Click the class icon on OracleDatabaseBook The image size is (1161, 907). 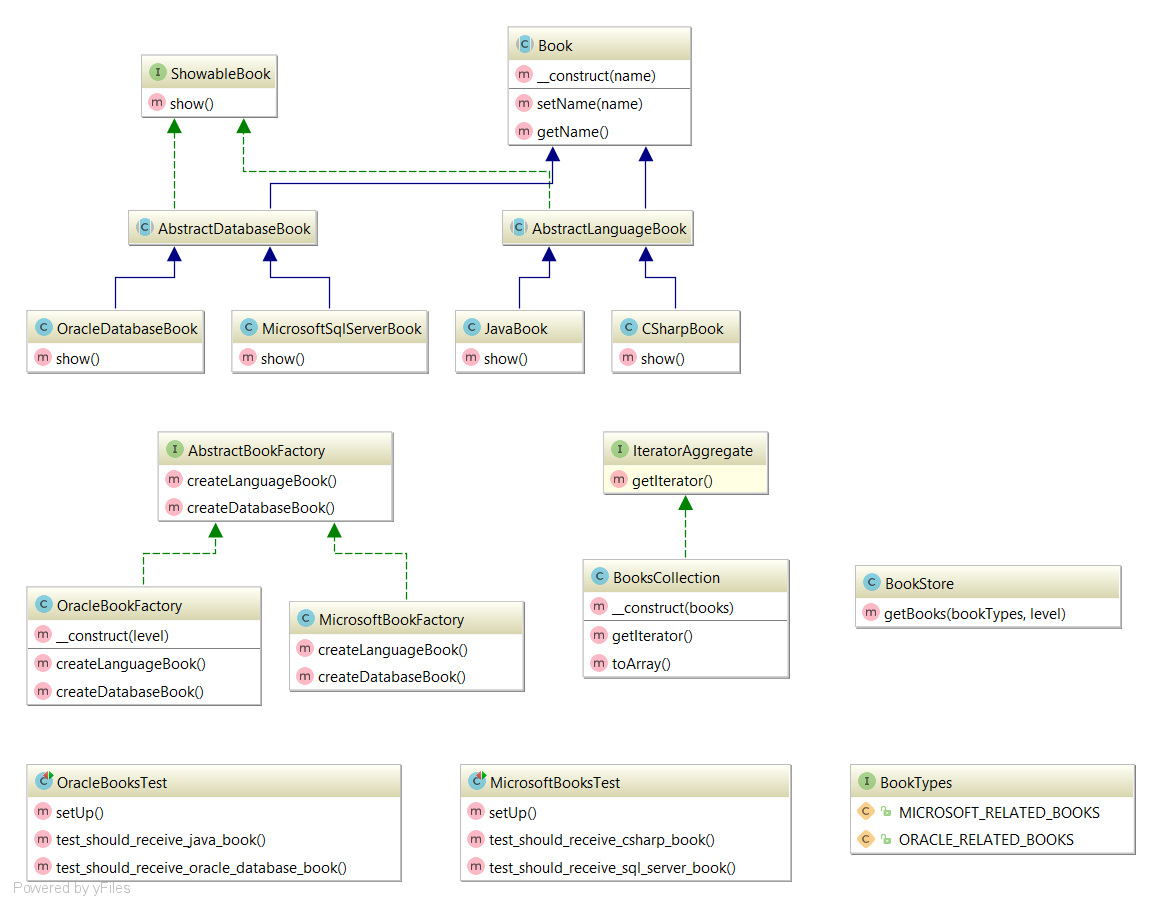(x=43, y=327)
